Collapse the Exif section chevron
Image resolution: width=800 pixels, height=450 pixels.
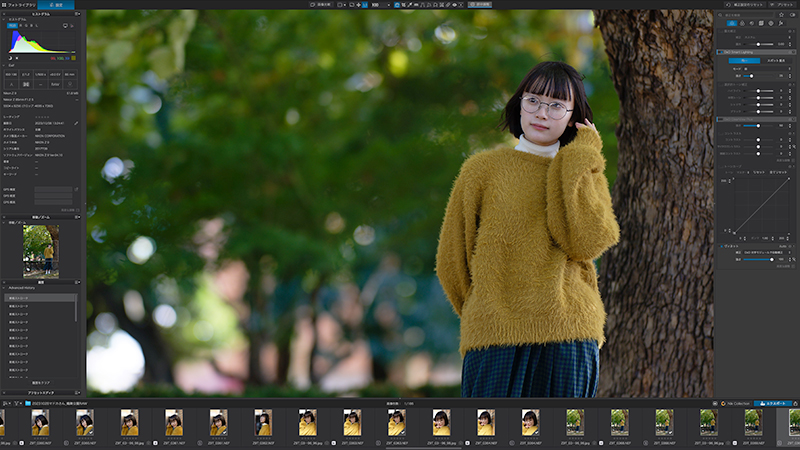click(x=5, y=65)
